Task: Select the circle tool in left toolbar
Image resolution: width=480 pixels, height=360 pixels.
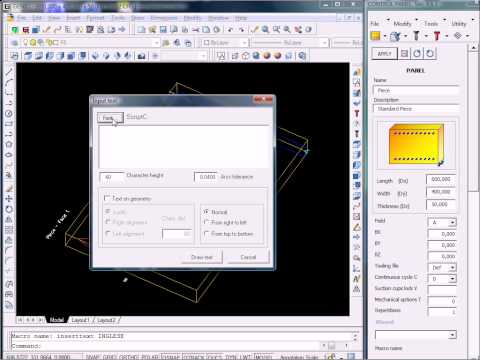Action: click(9, 114)
